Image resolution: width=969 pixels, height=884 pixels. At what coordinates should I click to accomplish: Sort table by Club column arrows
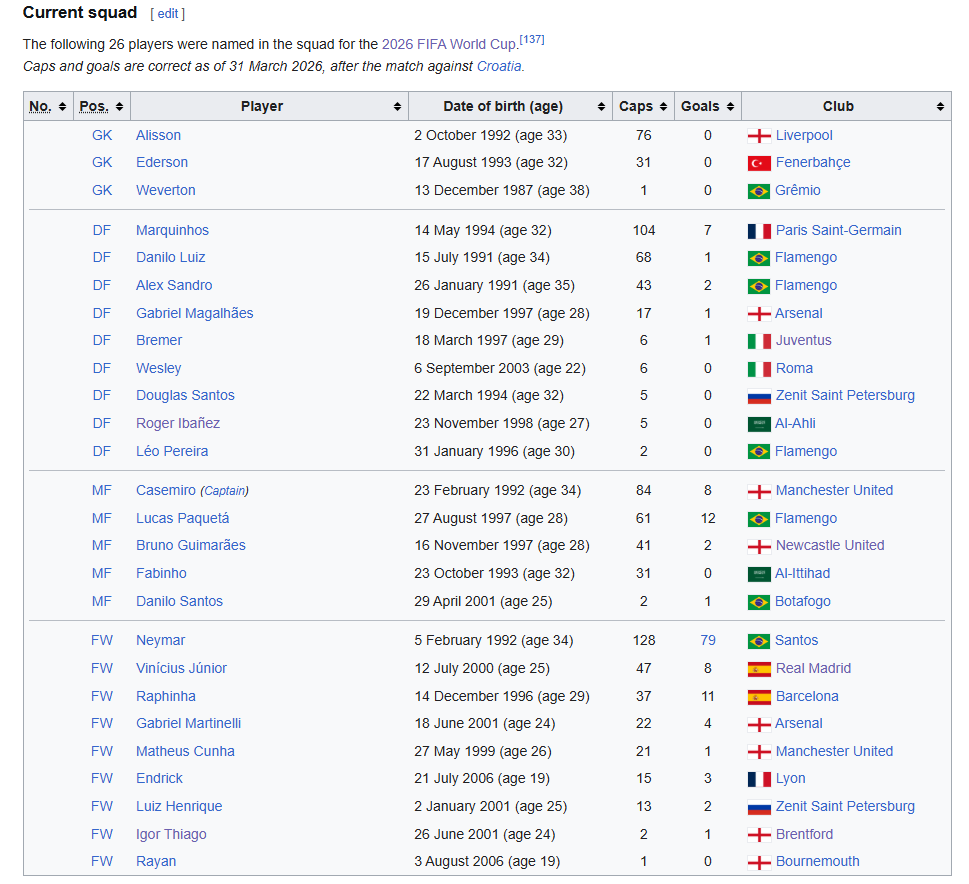pyautogui.click(x=940, y=107)
